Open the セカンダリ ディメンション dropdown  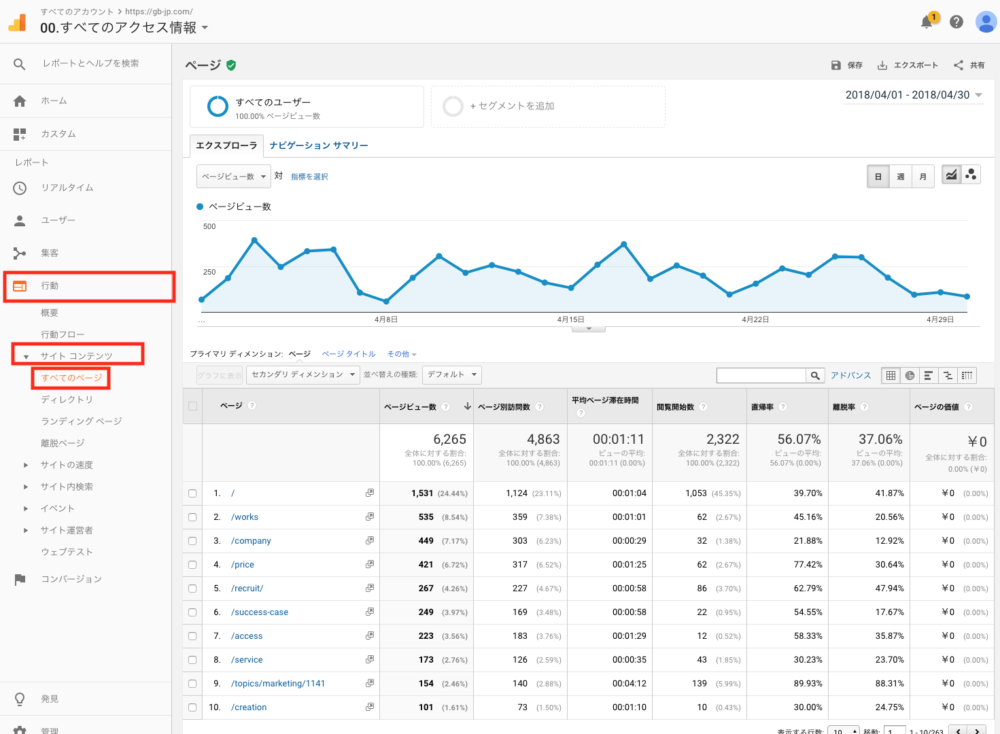(x=304, y=375)
